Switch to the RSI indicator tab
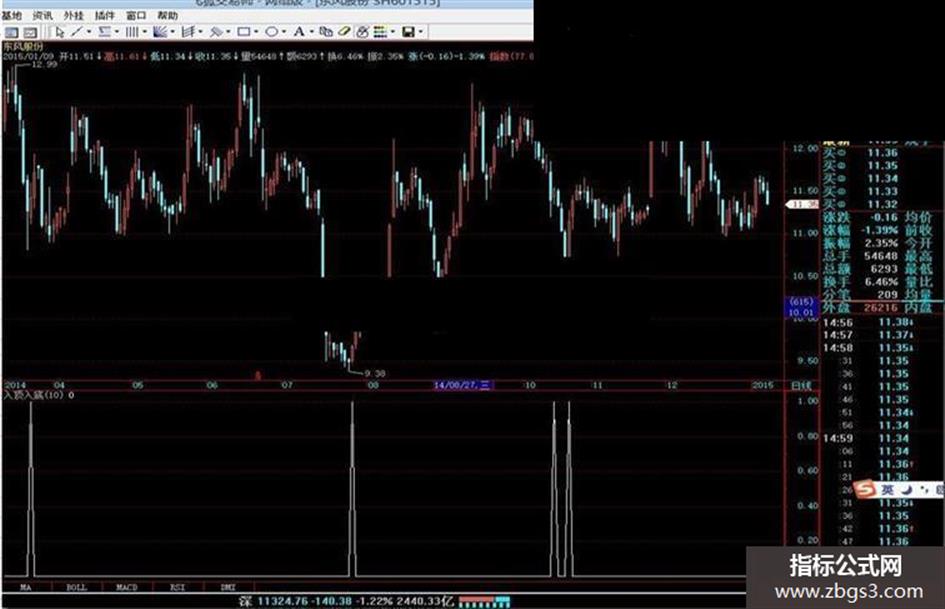Viewport: 945px width, 609px height. [178, 587]
